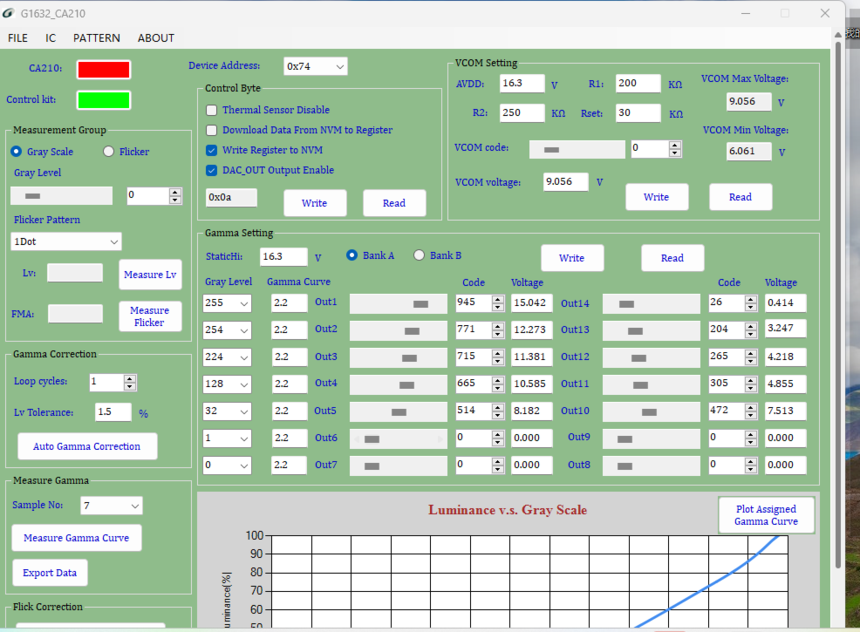Image resolution: width=860 pixels, height=632 pixels.
Task: Open the Gray Level 254 dropdown
Action: click(x=227, y=330)
